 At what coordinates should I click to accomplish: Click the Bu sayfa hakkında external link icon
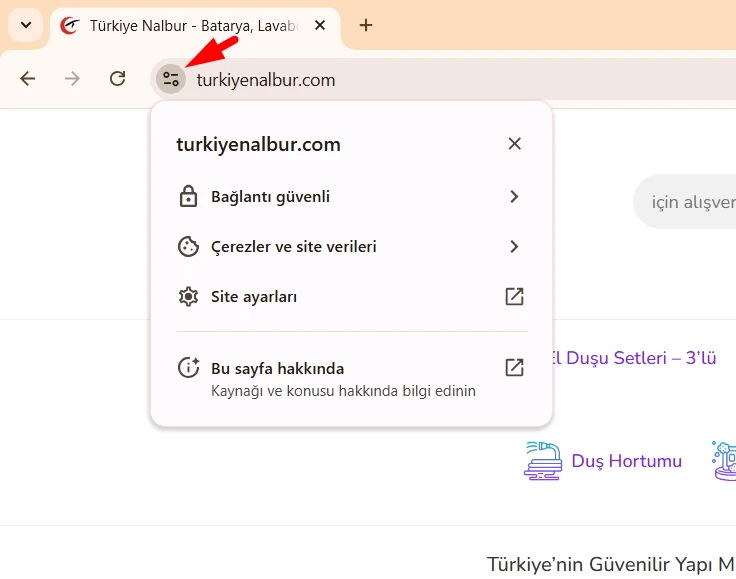(x=514, y=368)
